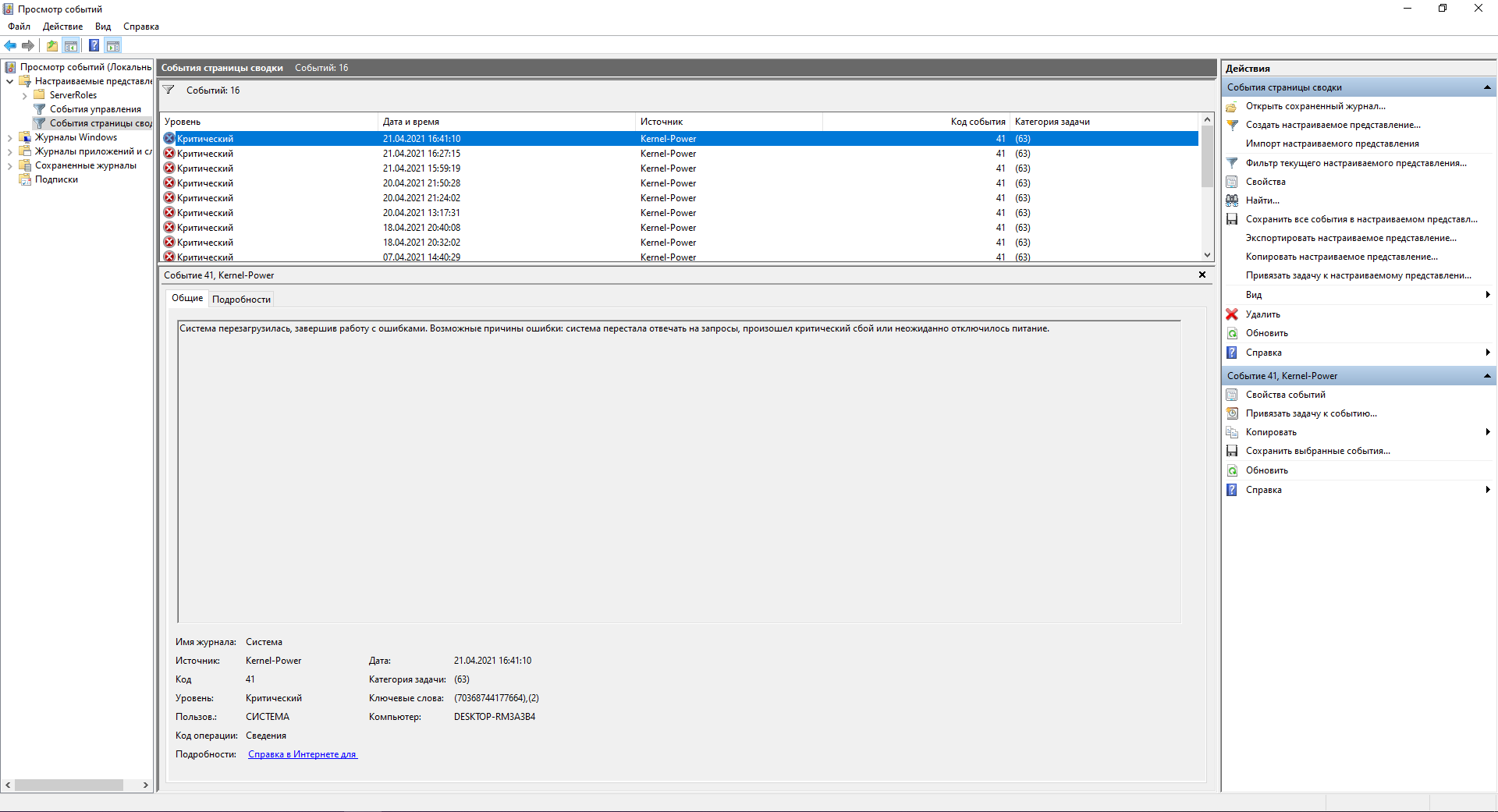The width and height of the screenshot is (1498, 812).
Task: Open the Действие menu
Action: (62, 27)
